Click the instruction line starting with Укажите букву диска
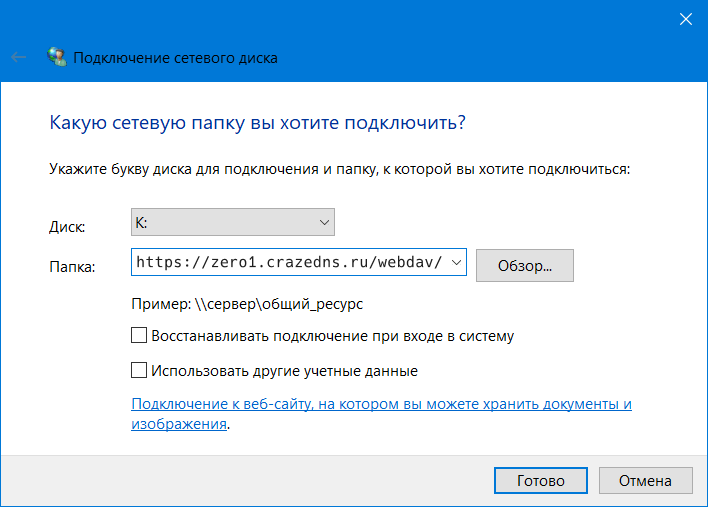The width and height of the screenshot is (708, 507). [339, 170]
